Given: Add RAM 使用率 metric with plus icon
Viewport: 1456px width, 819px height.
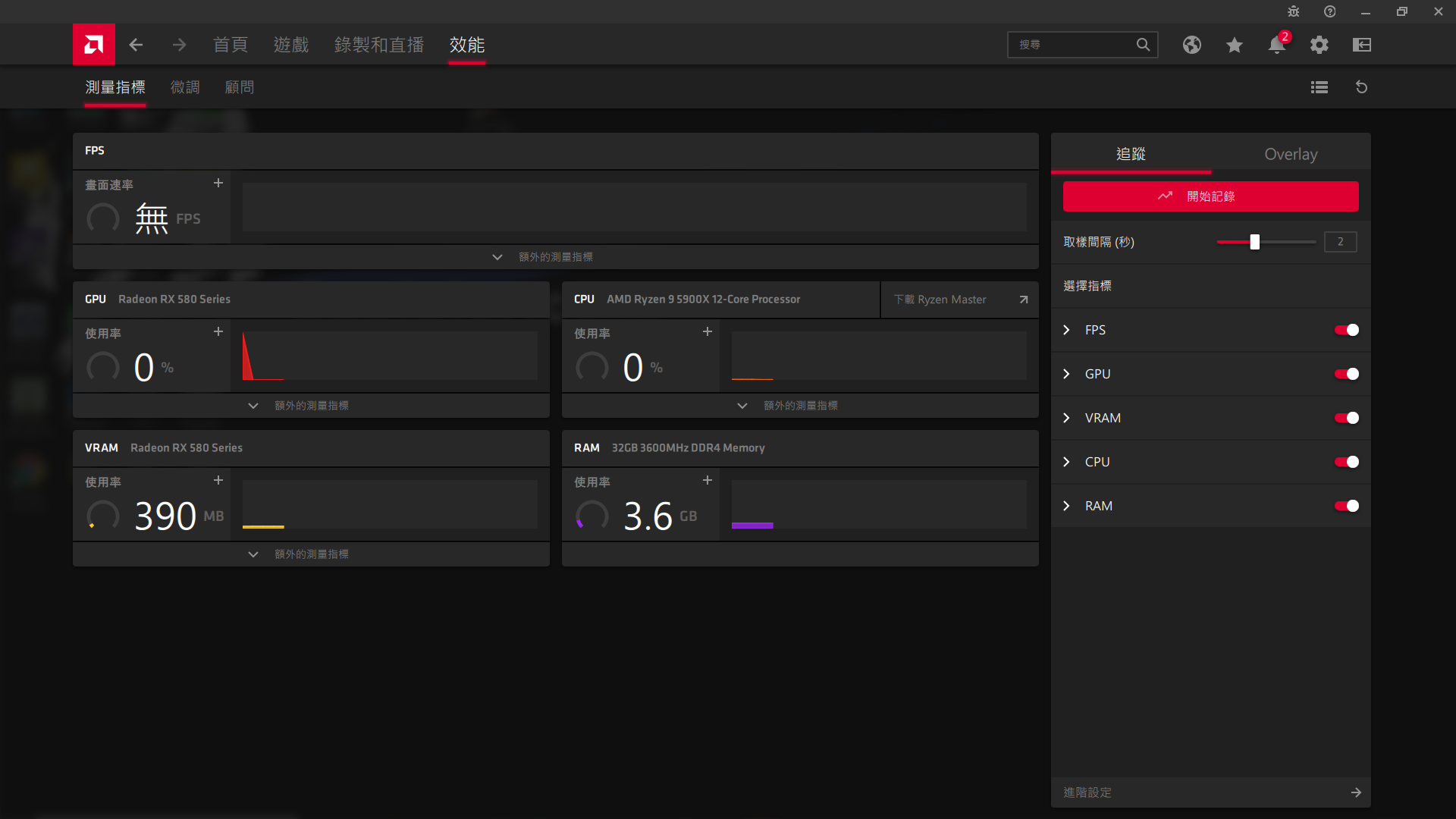Looking at the screenshot, I should (708, 480).
